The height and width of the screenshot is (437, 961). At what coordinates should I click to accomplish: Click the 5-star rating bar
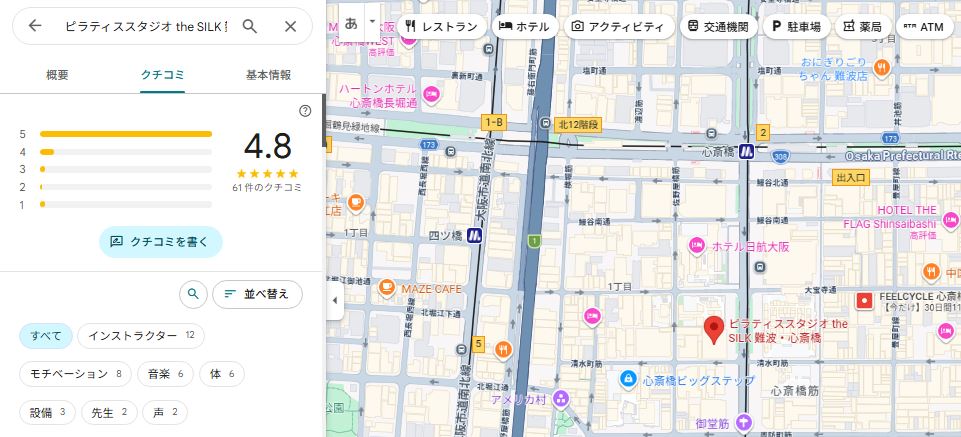coord(126,133)
